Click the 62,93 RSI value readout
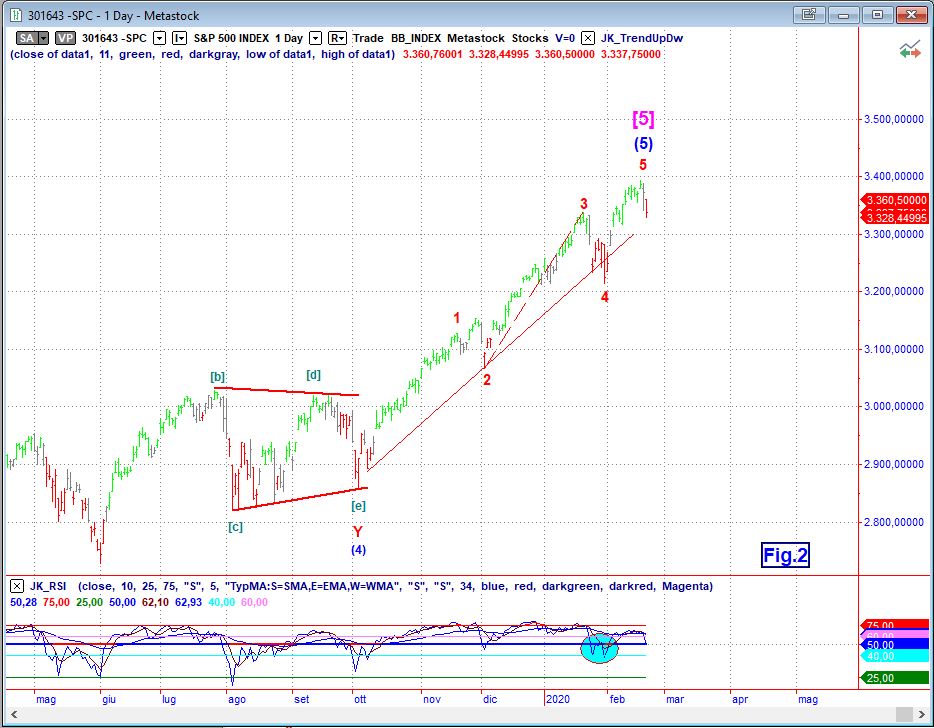The image size is (934, 728). click(x=188, y=602)
